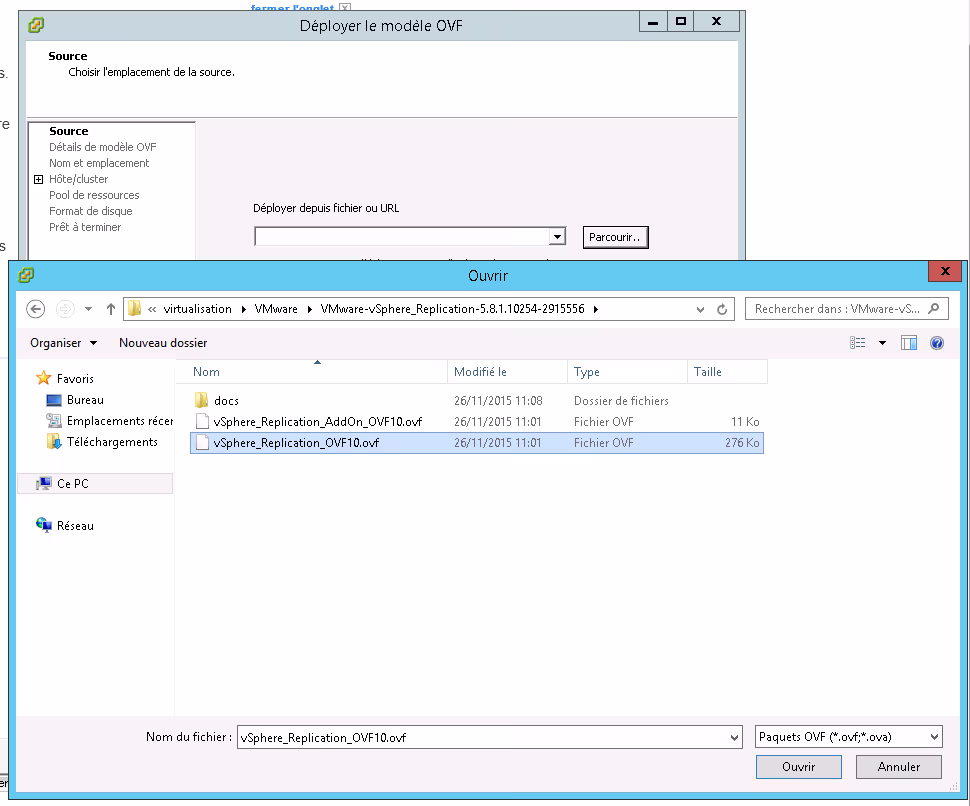Viewport: 970px width, 806px height.
Task: Expand the Hôte/cluster tree node
Action: click(39, 180)
